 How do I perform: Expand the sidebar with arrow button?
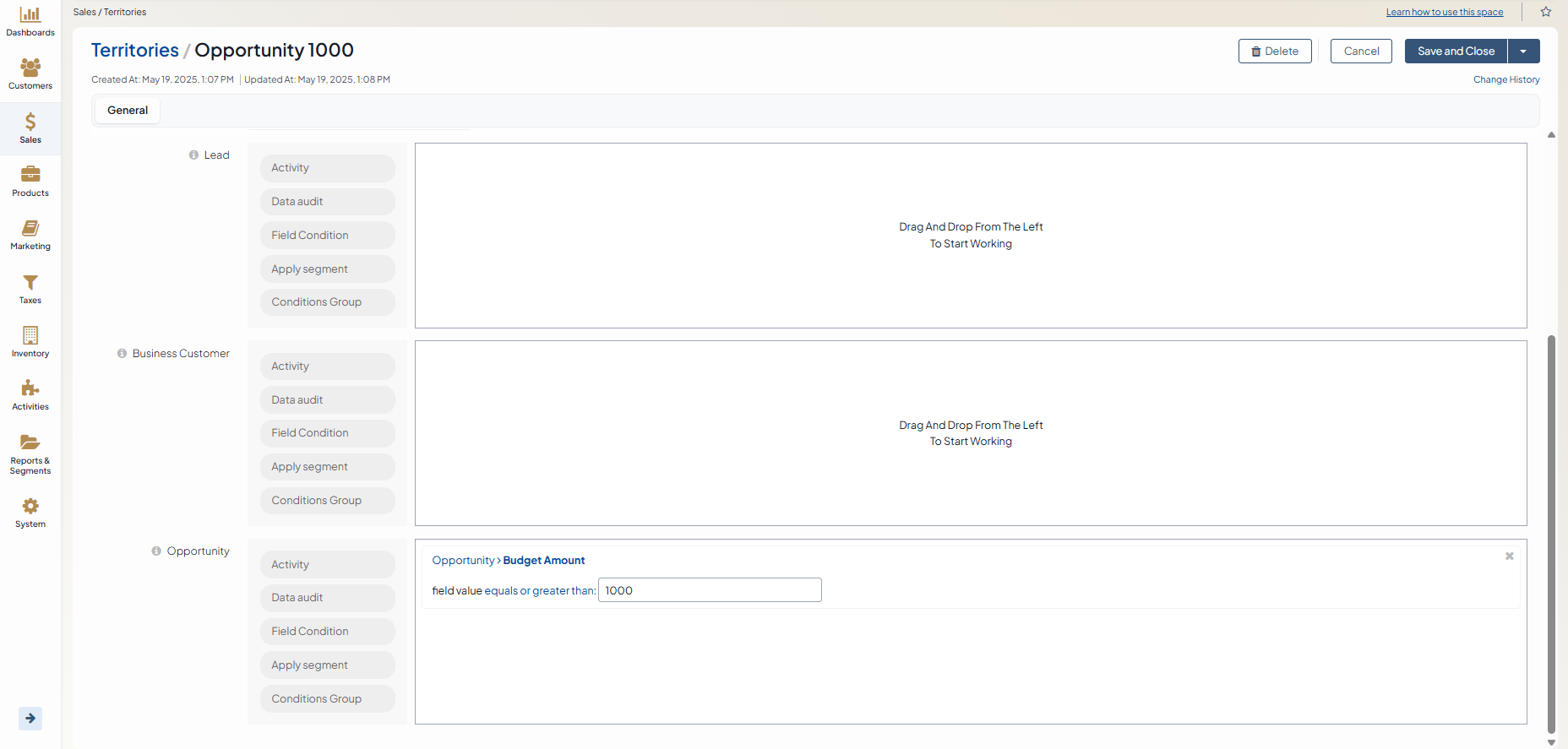(30, 718)
